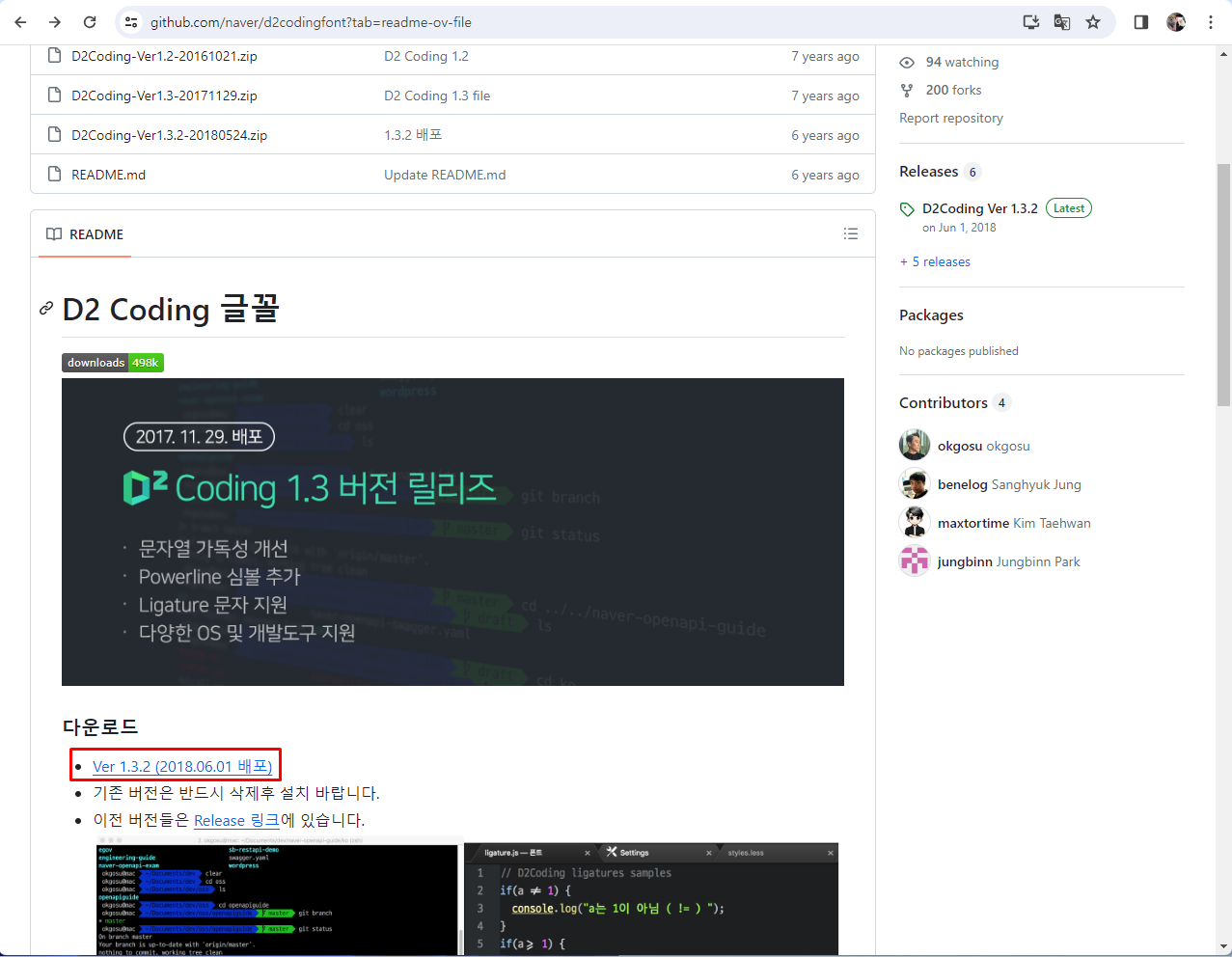
Task: Click the tag icon beside D2Coding Ver 1.3.2
Action: (908, 207)
